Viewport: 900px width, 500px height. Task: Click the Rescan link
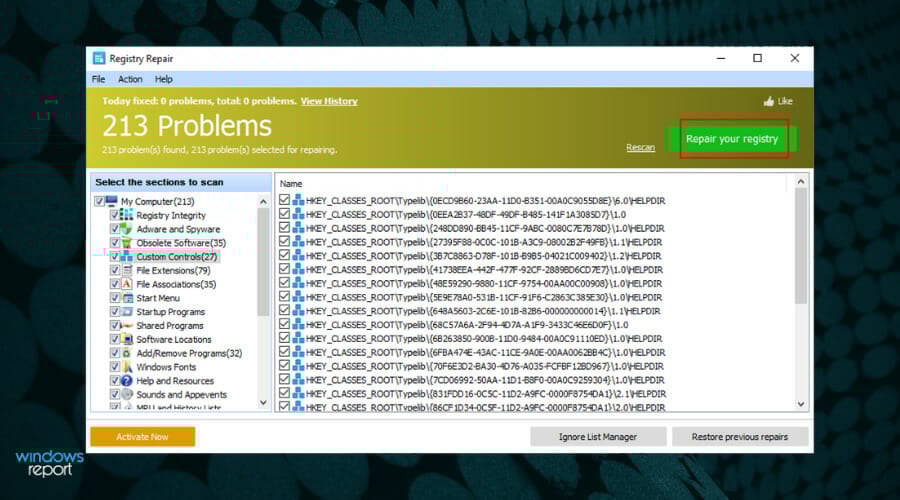click(640, 148)
